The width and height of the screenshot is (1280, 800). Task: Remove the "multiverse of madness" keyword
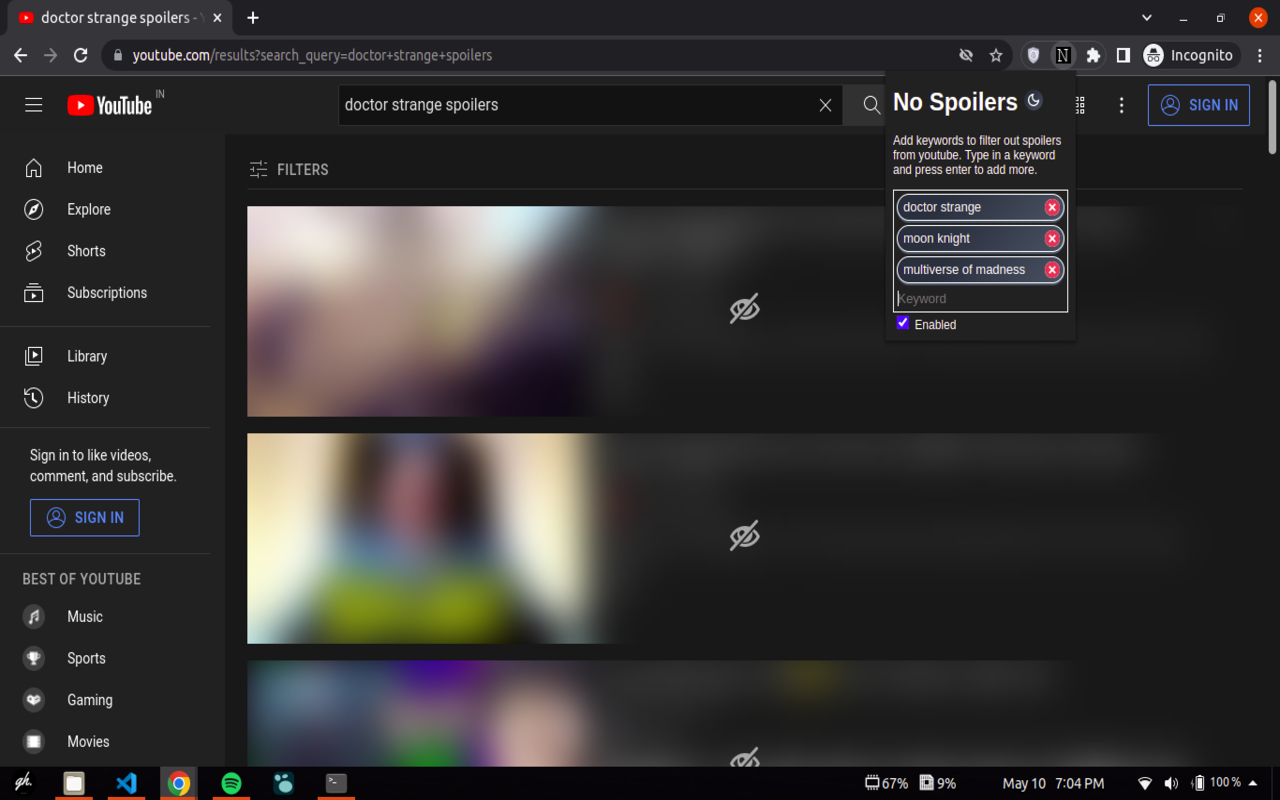coord(1051,270)
